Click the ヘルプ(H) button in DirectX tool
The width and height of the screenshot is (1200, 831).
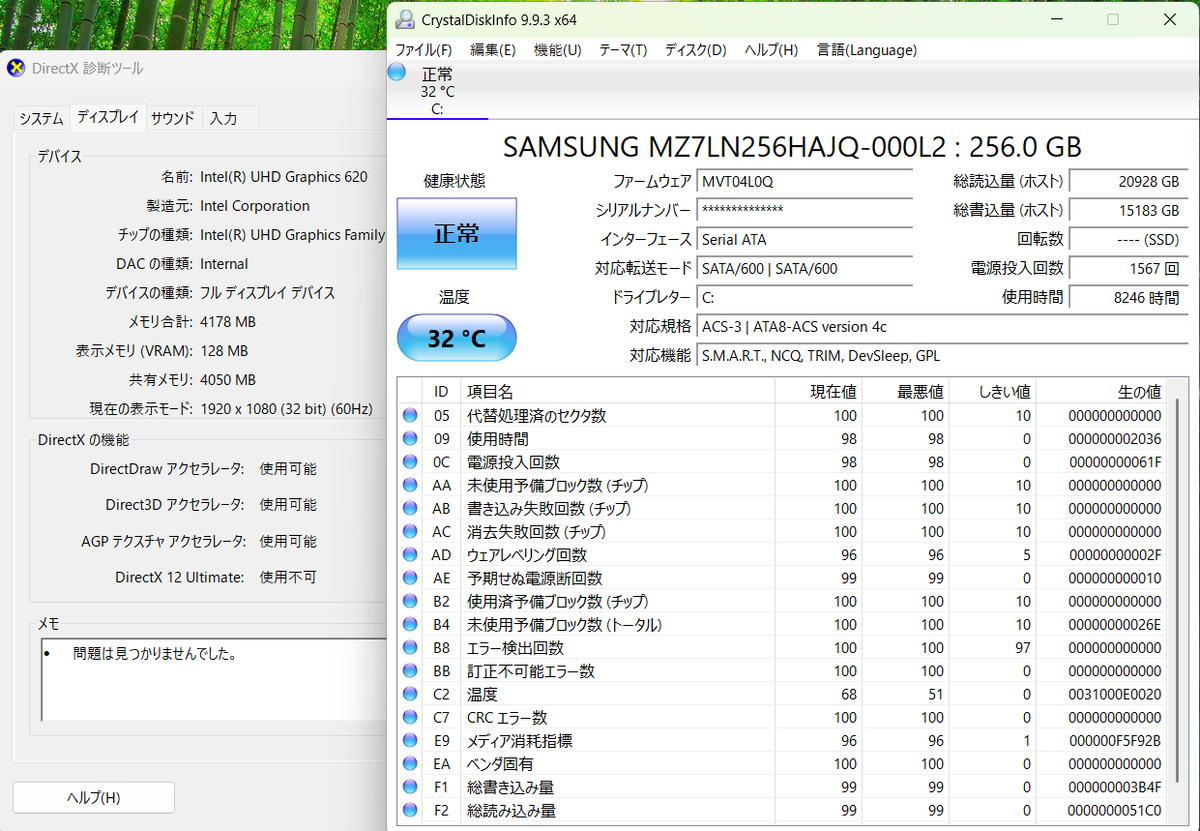coord(93,797)
